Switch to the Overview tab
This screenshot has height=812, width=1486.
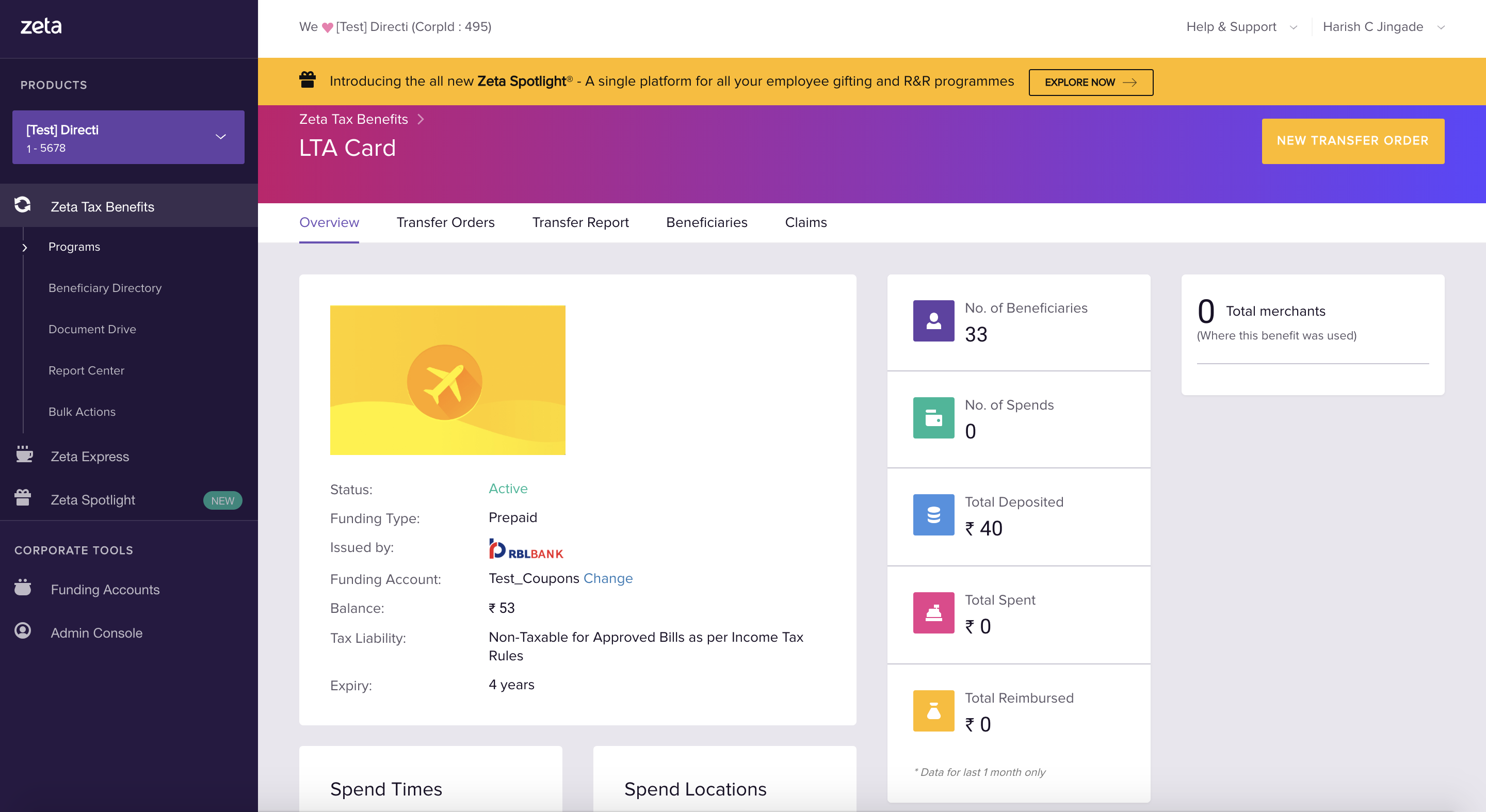point(329,223)
